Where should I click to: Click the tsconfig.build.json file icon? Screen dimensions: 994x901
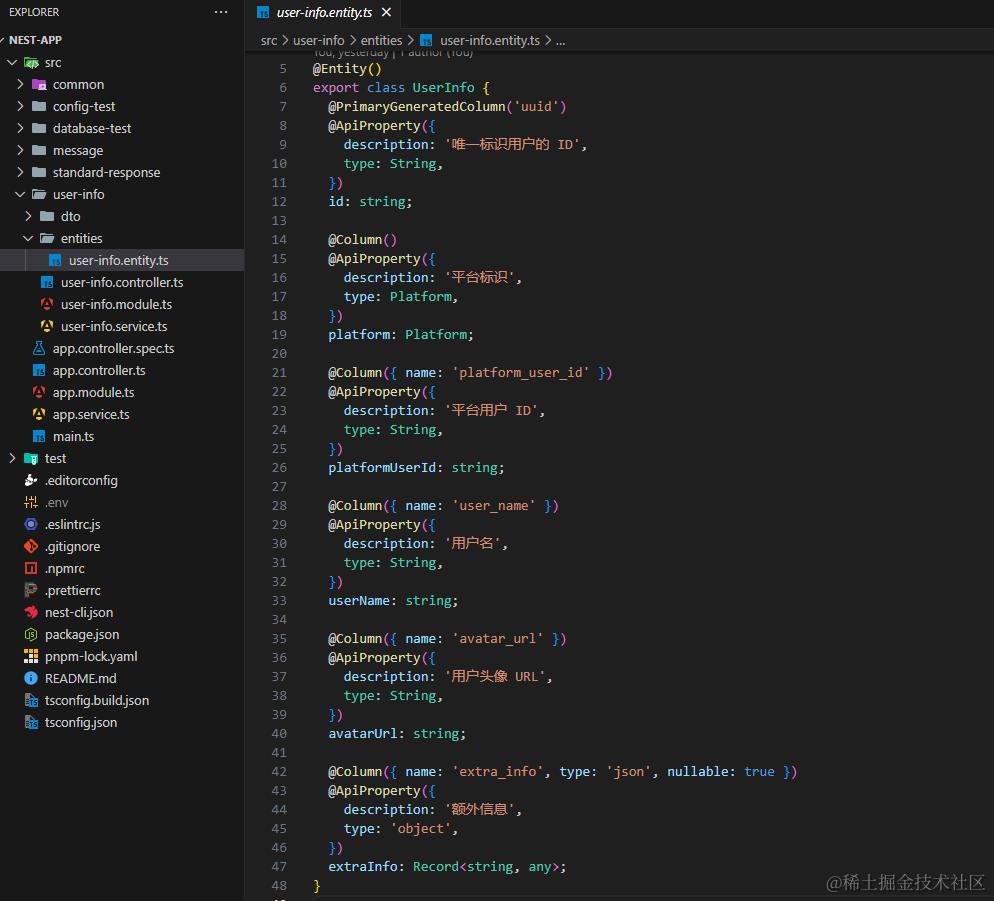click(30, 700)
